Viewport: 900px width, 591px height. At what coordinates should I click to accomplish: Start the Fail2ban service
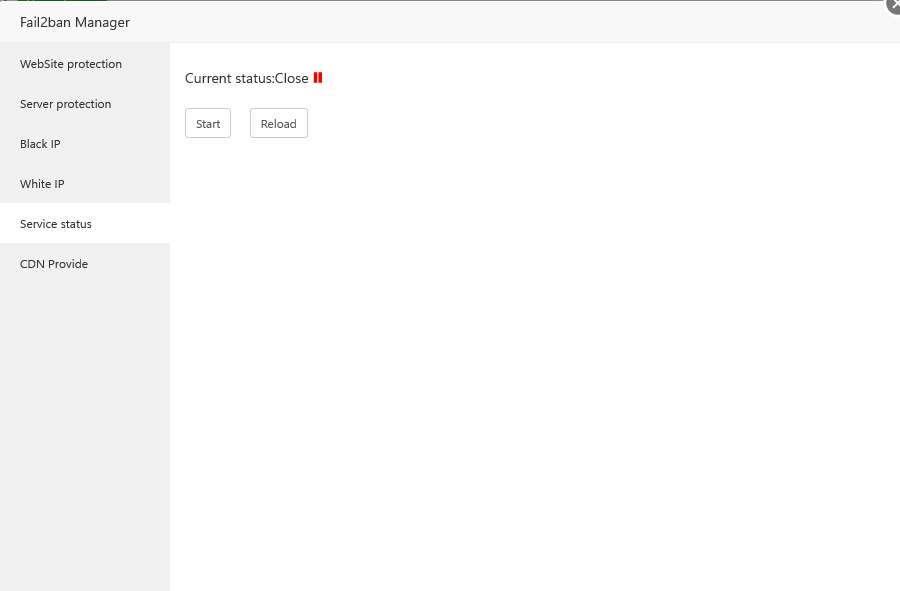208,123
